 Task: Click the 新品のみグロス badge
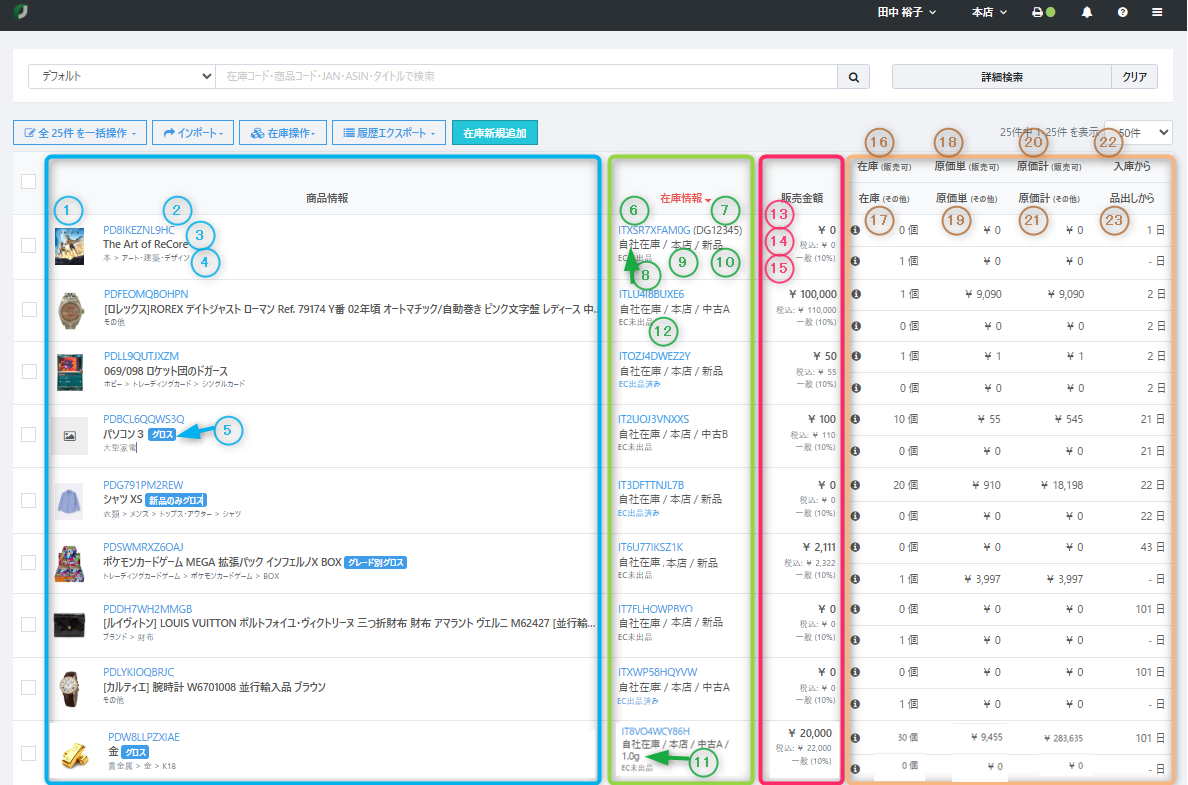point(176,500)
